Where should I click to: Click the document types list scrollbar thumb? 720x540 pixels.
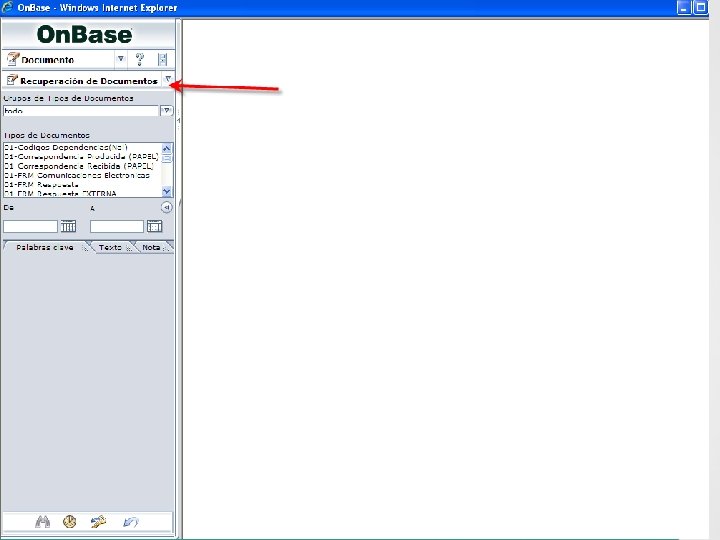(167, 158)
